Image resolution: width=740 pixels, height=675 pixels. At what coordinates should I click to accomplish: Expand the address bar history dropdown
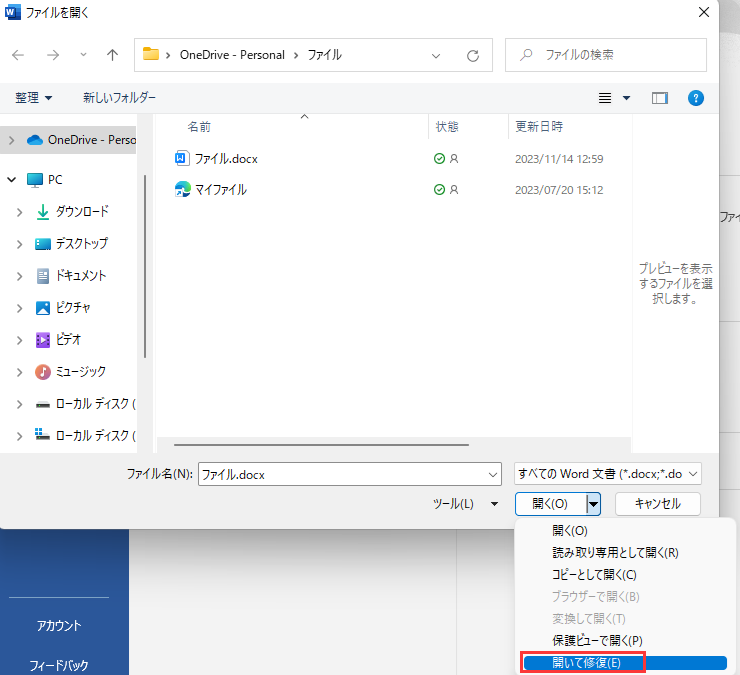pos(436,56)
